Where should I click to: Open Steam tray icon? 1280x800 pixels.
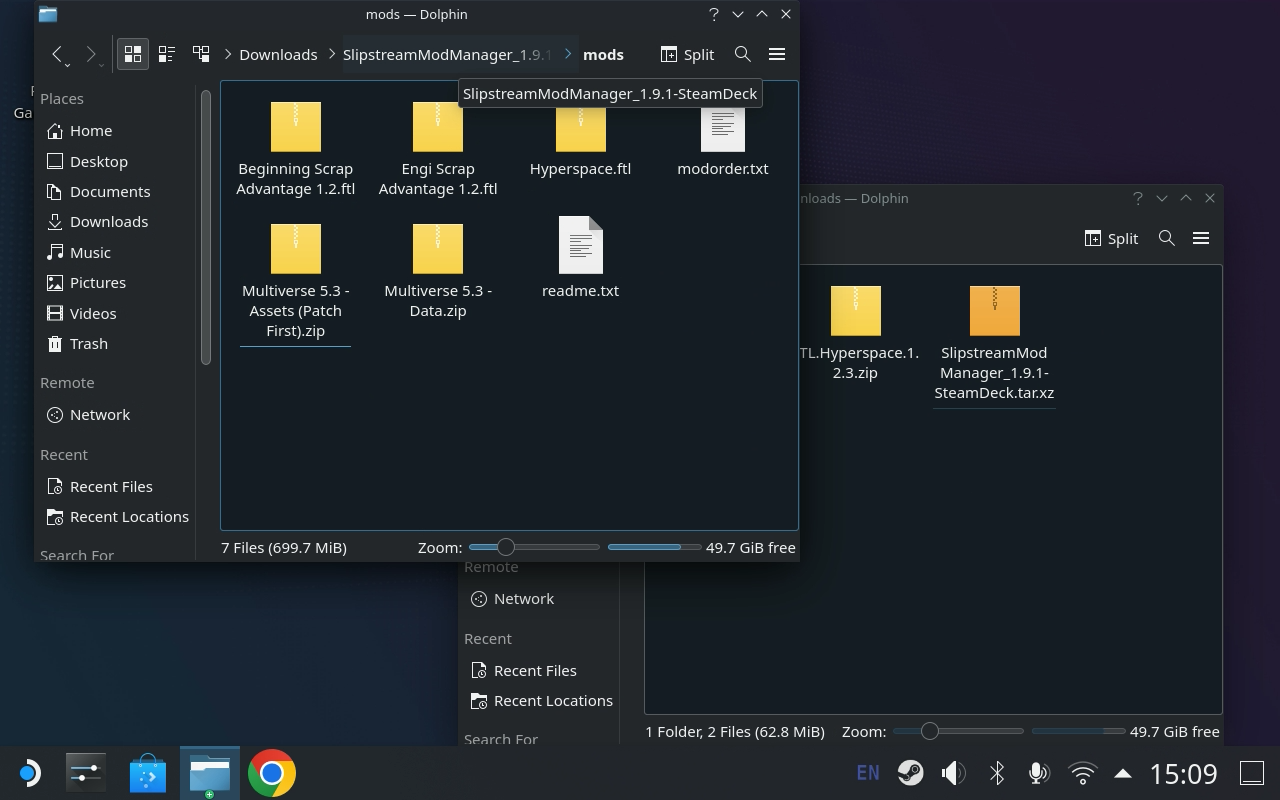point(910,773)
